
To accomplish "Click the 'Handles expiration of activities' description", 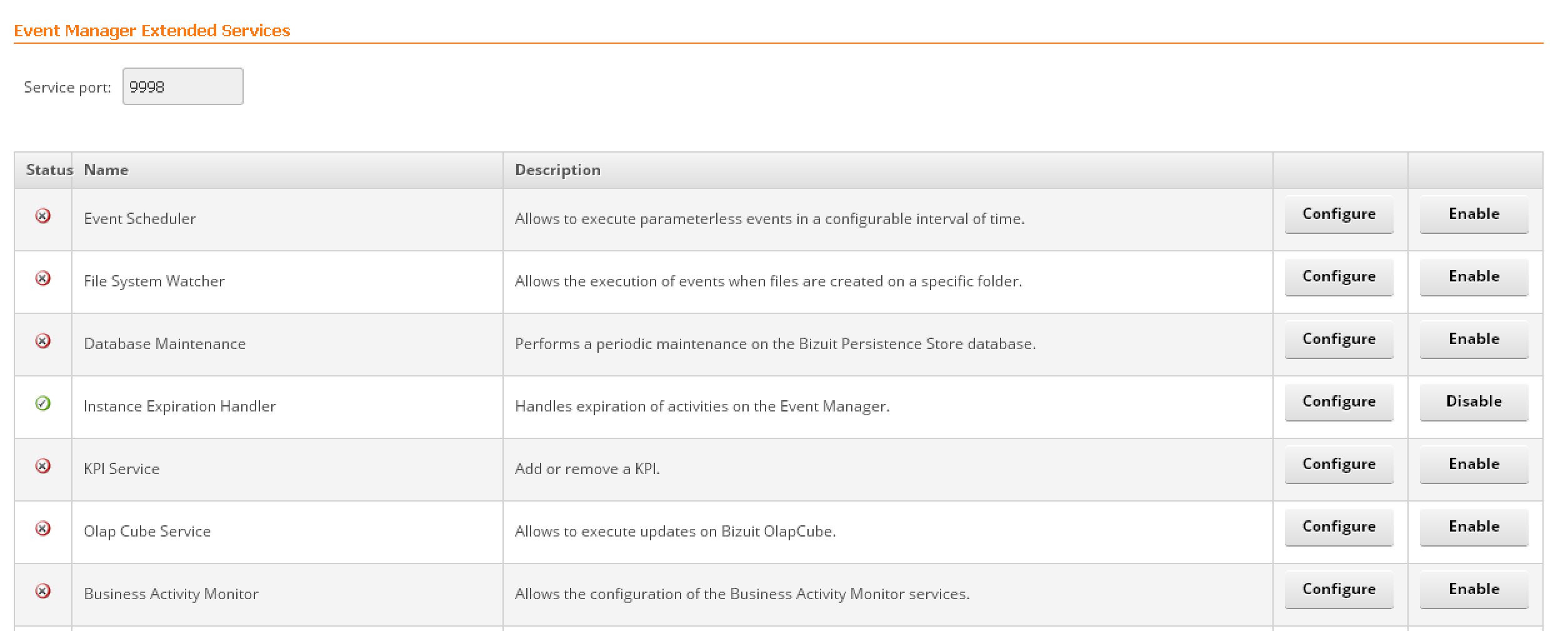I will [x=702, y=406].
